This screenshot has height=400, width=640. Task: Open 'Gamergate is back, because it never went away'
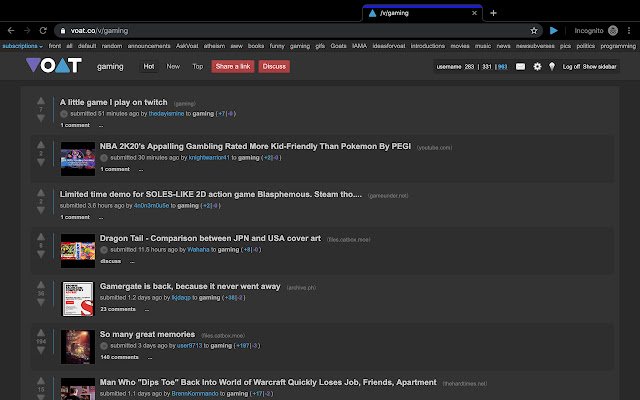190,287
